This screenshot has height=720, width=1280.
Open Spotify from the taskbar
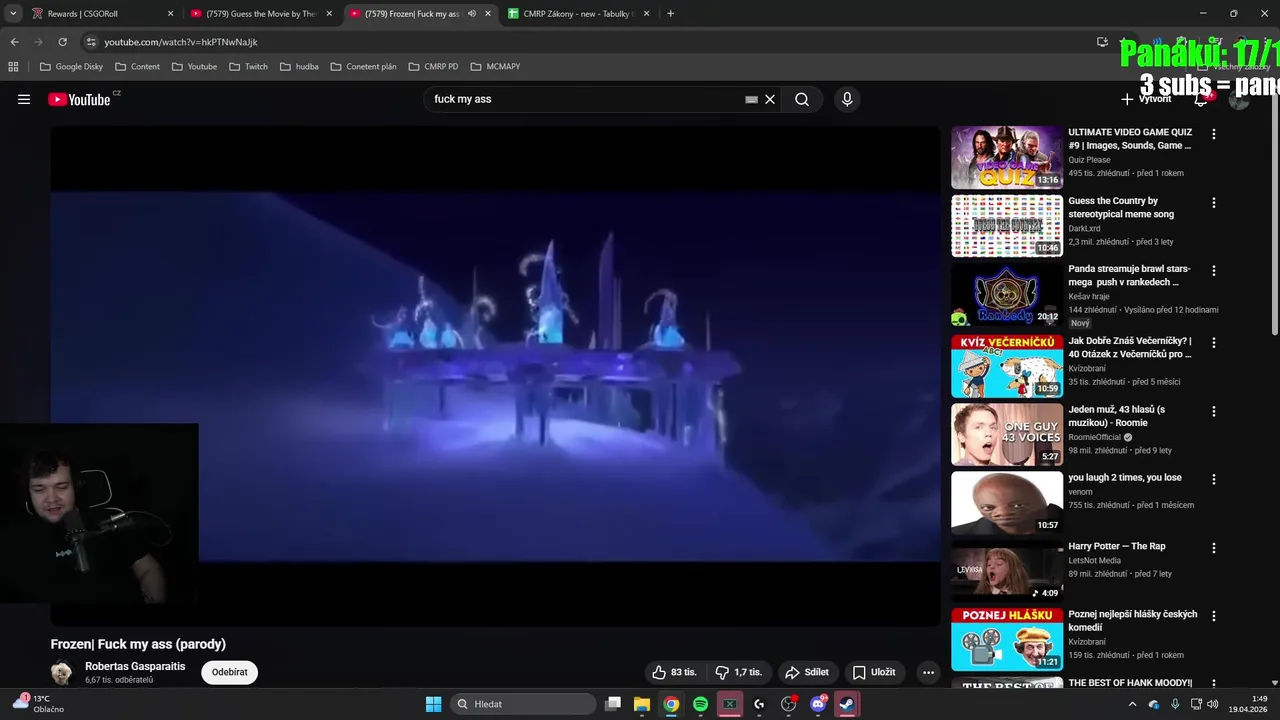pyautogui.click(x=700, y=704)
